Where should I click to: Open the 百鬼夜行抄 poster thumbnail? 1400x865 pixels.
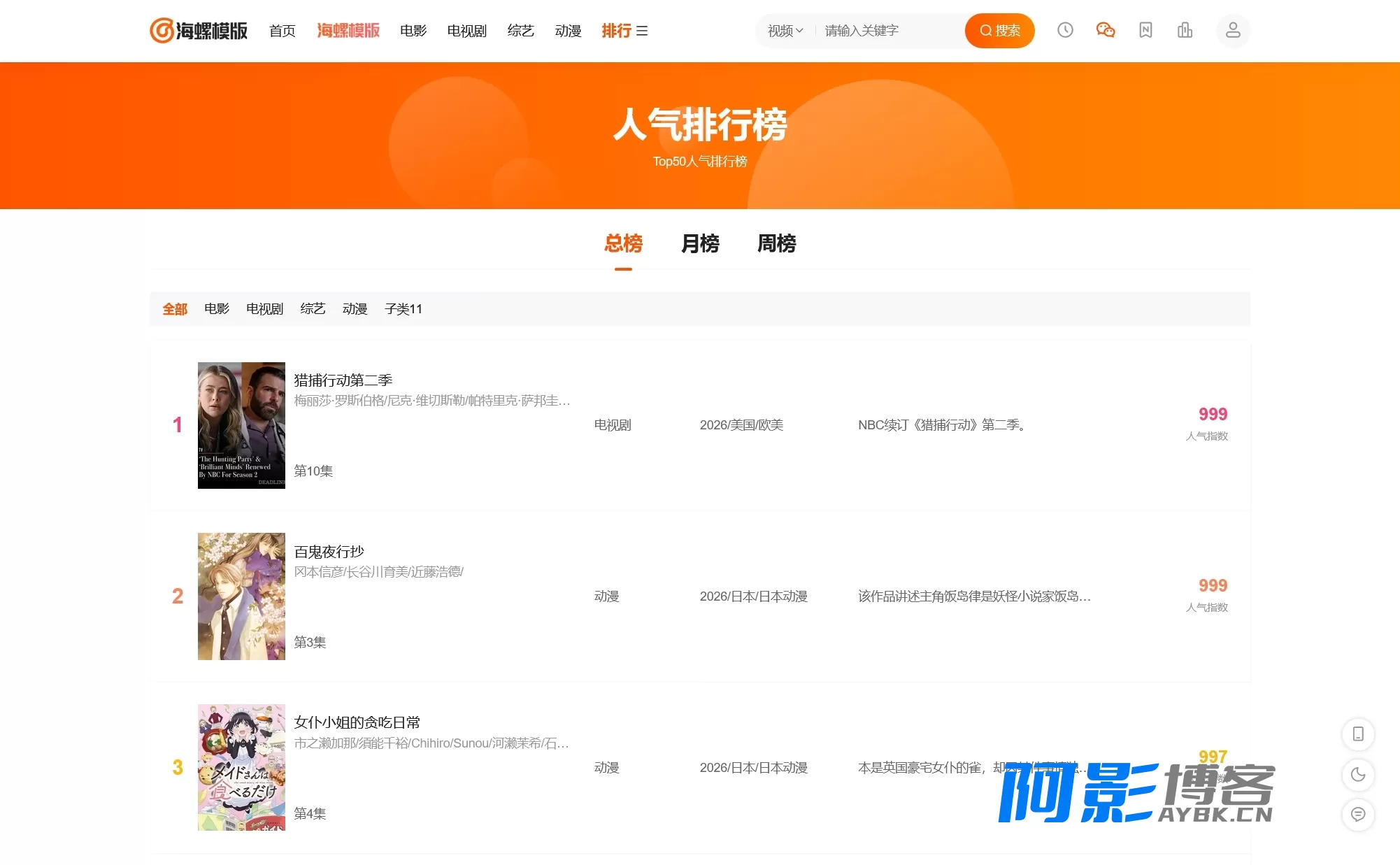coord(241,596)
